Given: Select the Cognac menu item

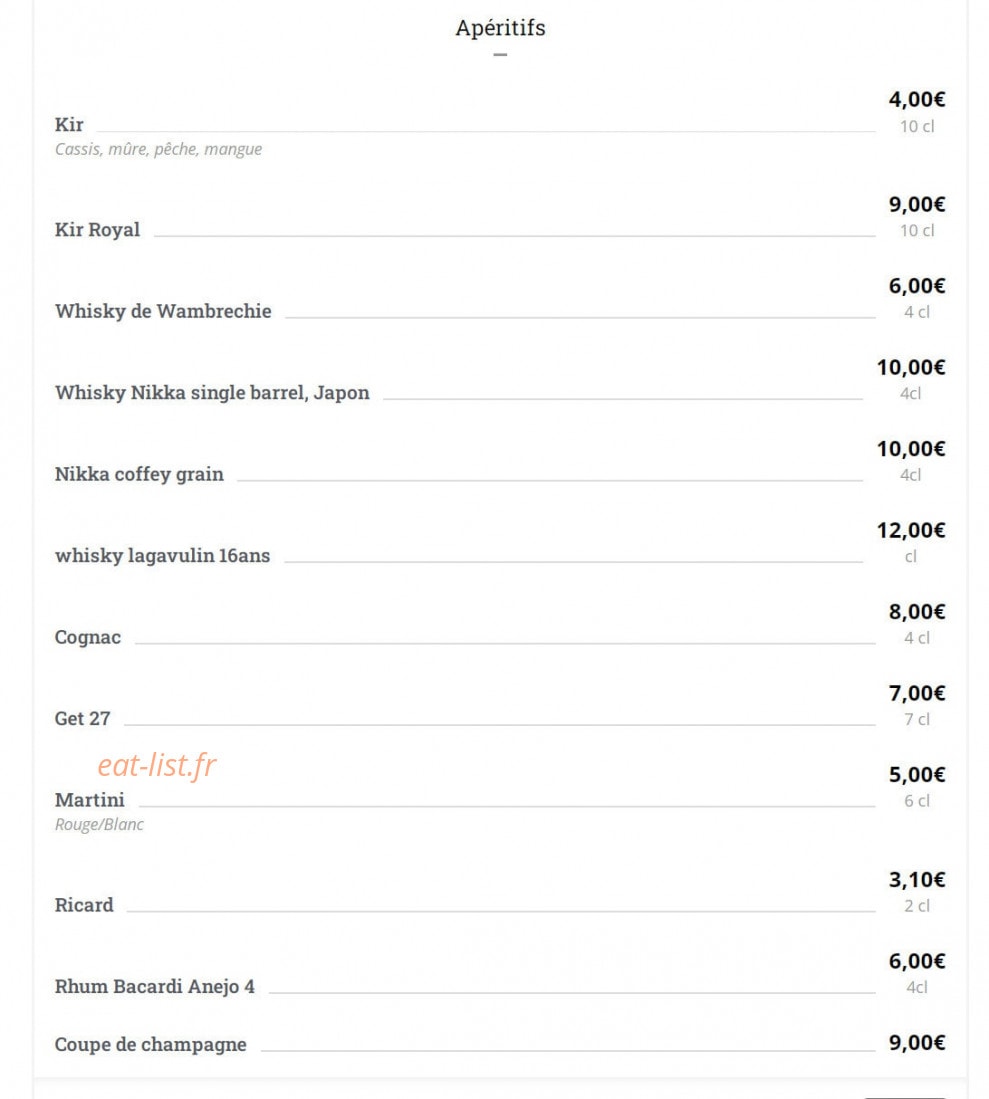Looking at the screenshot, I should pyautogui.click(x=88, y=637).
